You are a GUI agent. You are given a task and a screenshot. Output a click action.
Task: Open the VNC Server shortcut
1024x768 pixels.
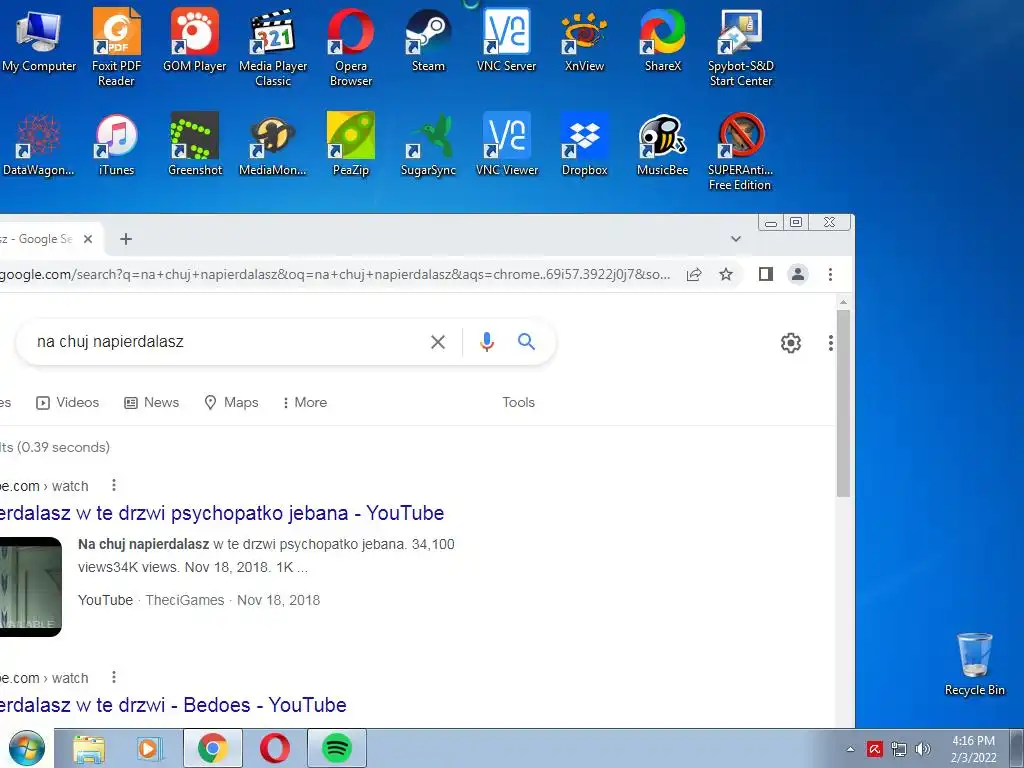coord(506,40)
